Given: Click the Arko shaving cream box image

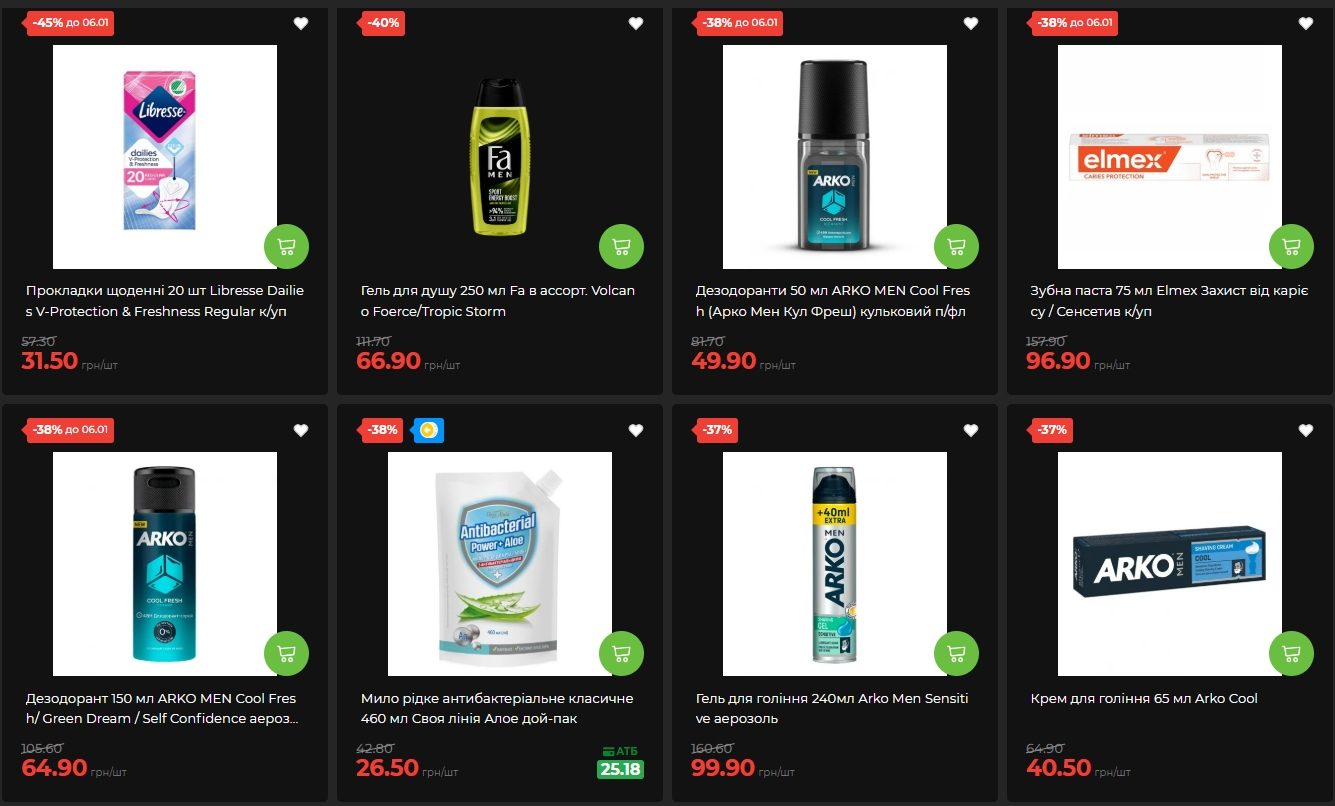Looking at the screenshot, I should point(1170,564).
